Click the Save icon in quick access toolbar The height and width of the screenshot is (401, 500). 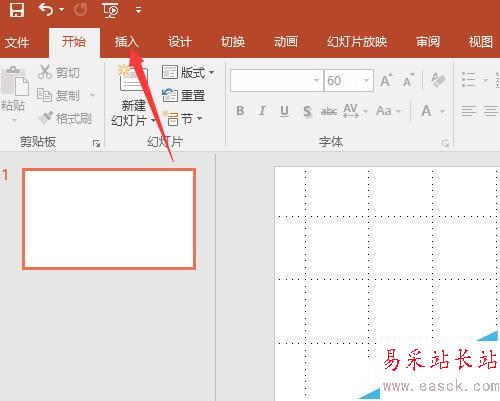pos(17,10)
